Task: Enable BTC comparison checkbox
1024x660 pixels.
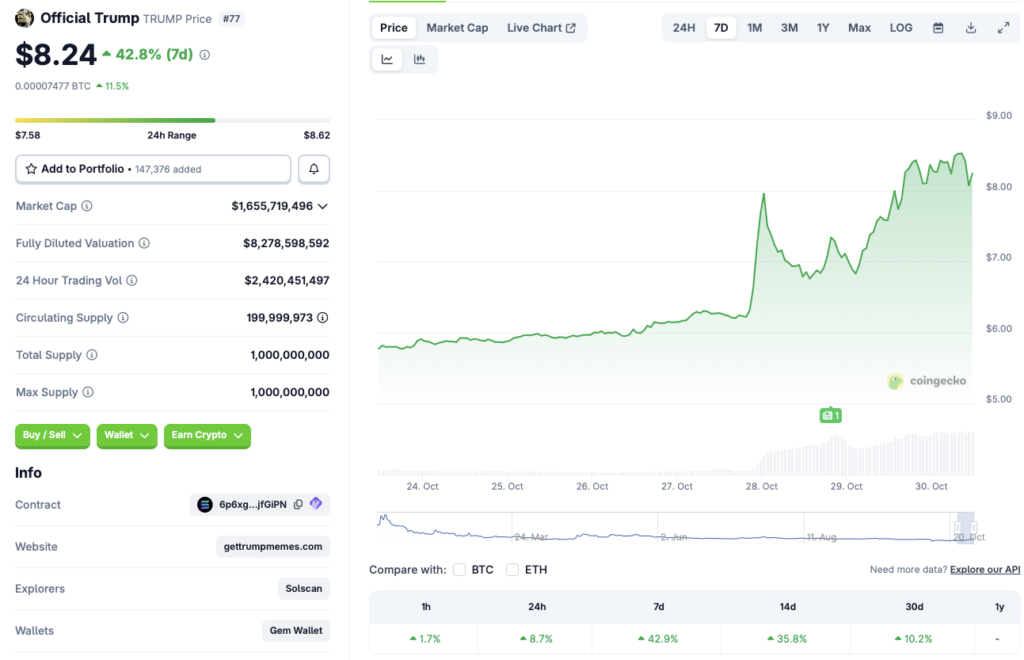Action: [460, 570]
